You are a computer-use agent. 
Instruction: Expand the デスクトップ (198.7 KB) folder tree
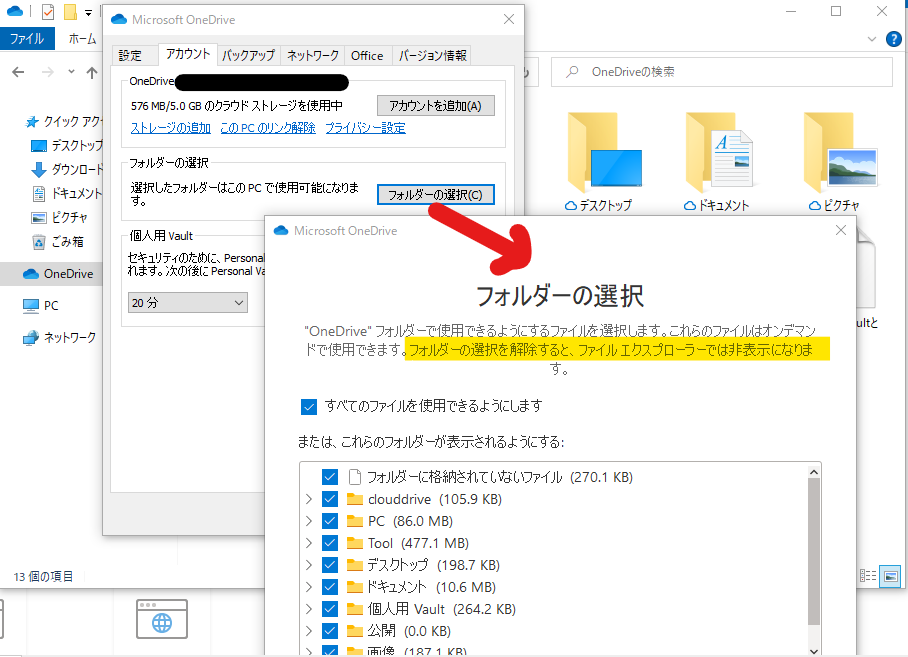click(309, 564)
